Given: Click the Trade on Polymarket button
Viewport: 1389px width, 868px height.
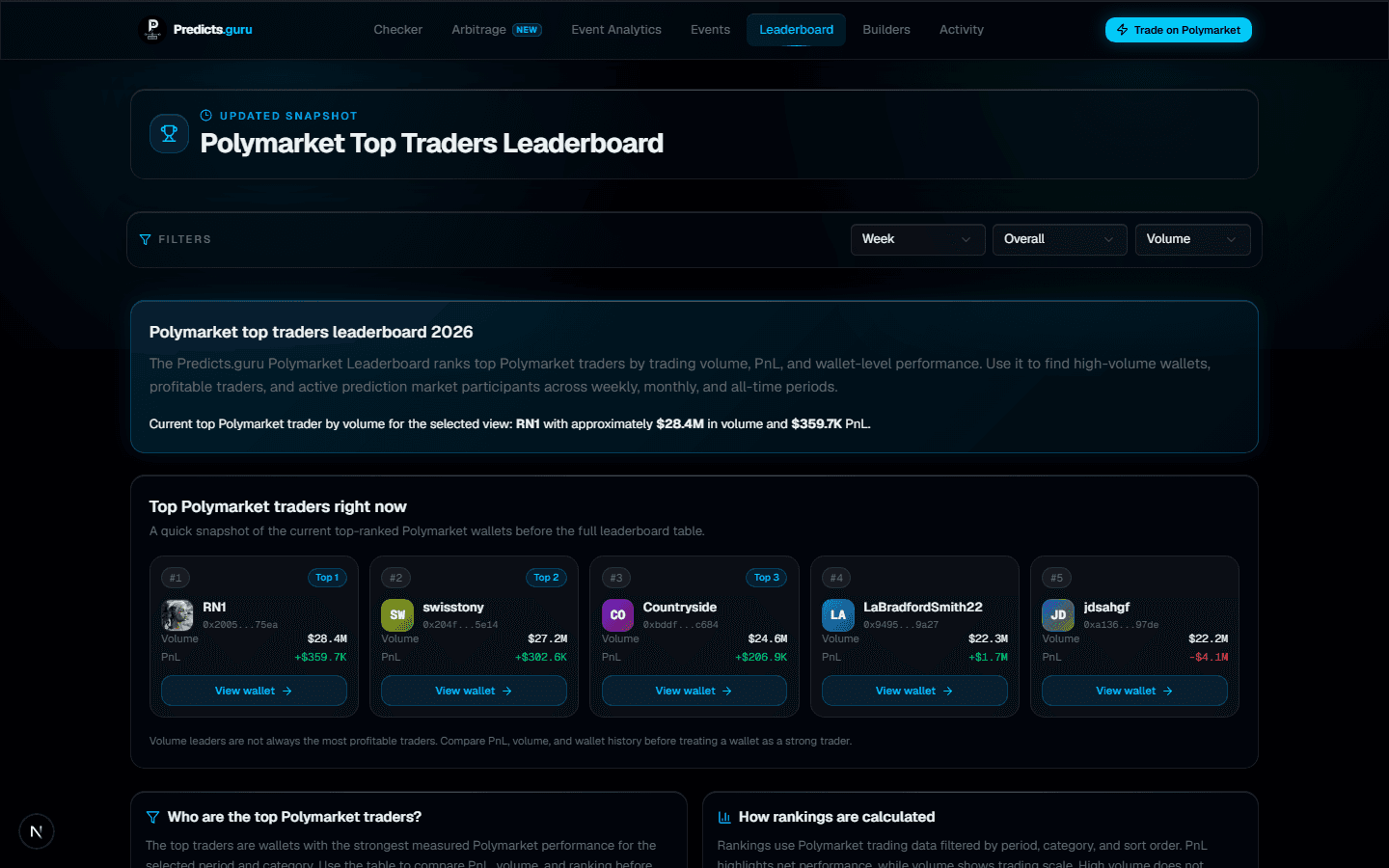Looking at the screenshot, I should click(1179, 30).
